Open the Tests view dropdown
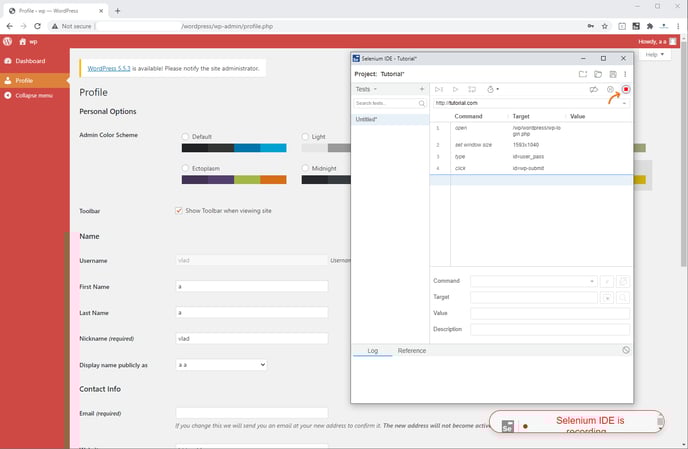 coord(366,89)
